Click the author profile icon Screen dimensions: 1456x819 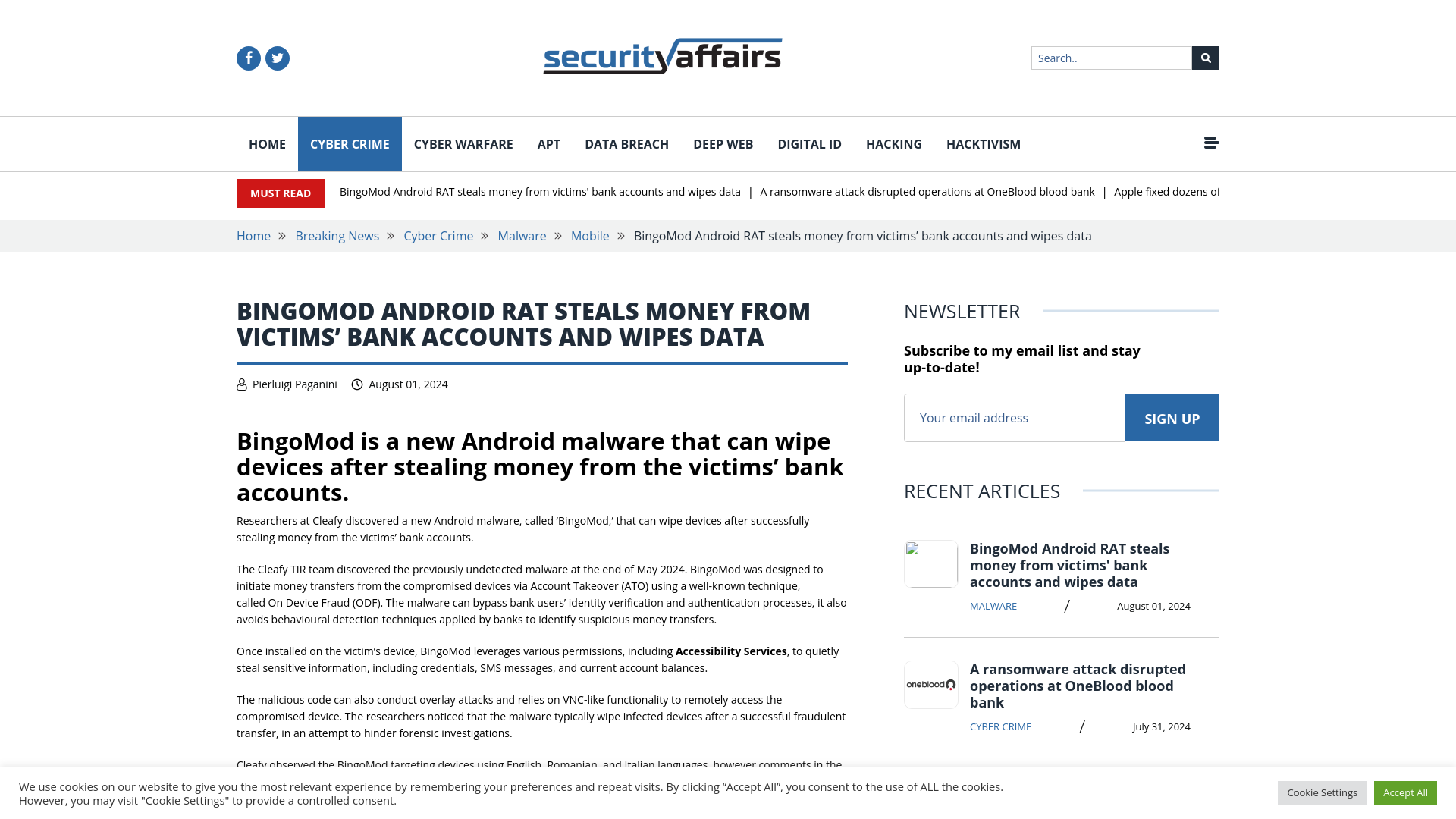[241, 383]
